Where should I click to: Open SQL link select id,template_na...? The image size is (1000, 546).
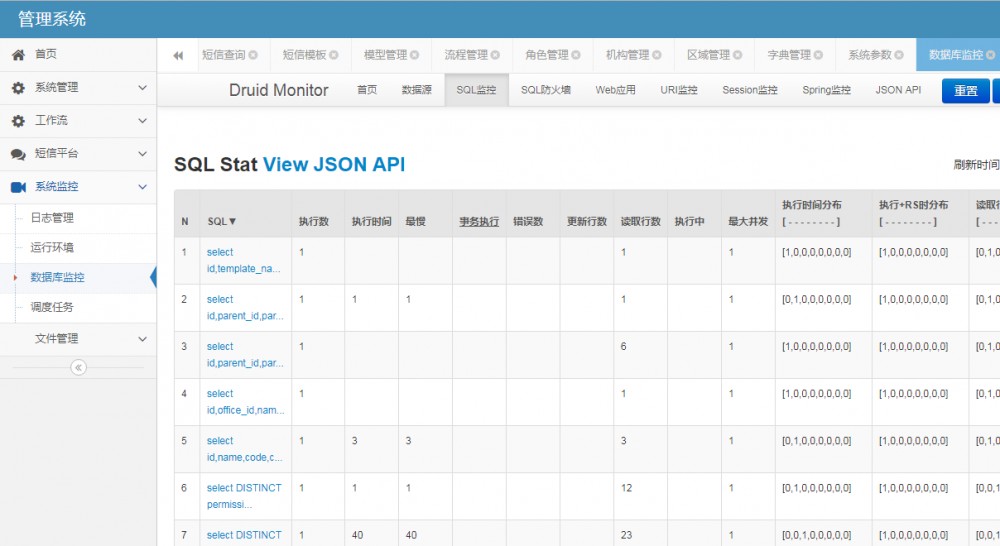click(244, 260)
